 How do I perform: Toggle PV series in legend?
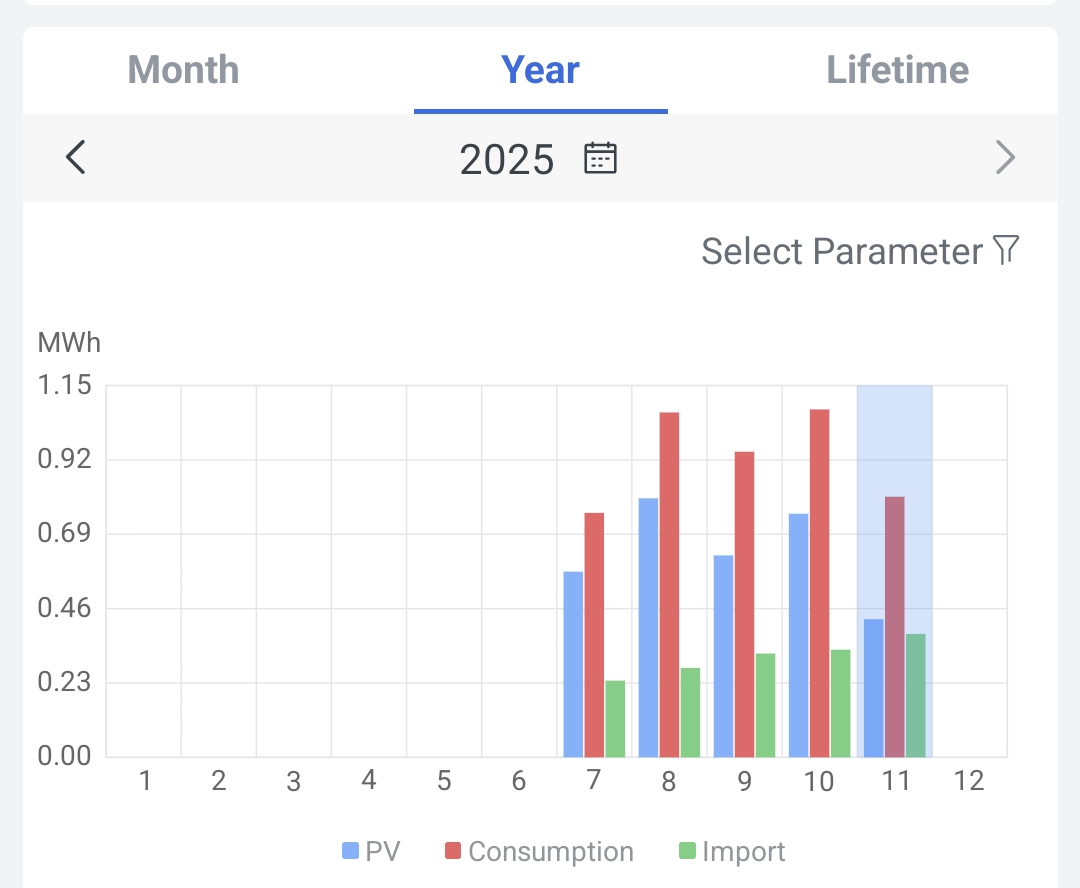pyautogui.click(x=371, y=851)
